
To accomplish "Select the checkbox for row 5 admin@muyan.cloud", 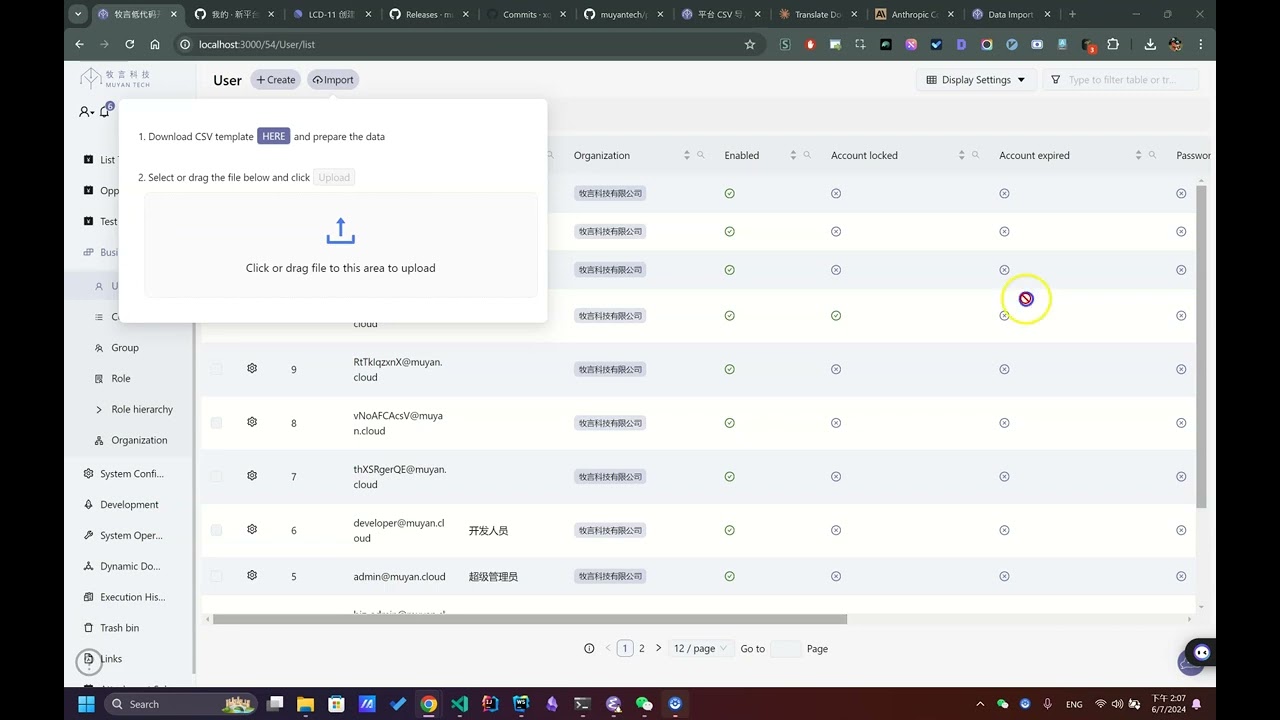I will [216, 576].
